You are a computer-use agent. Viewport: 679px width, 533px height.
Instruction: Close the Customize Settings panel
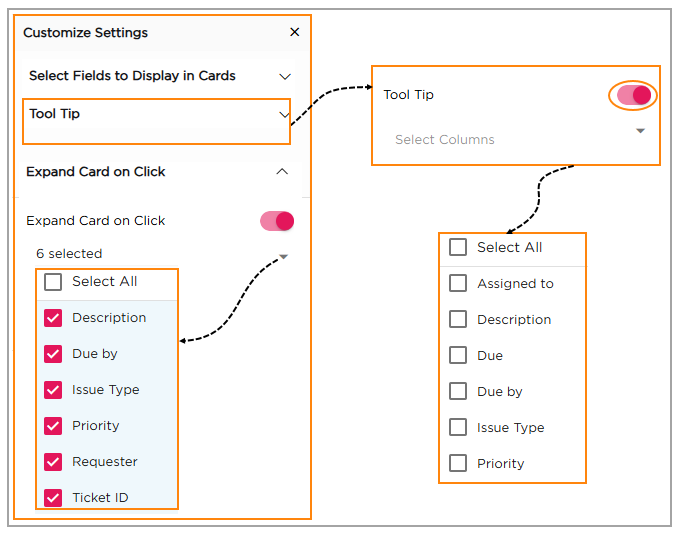click(x=294, y=32)
